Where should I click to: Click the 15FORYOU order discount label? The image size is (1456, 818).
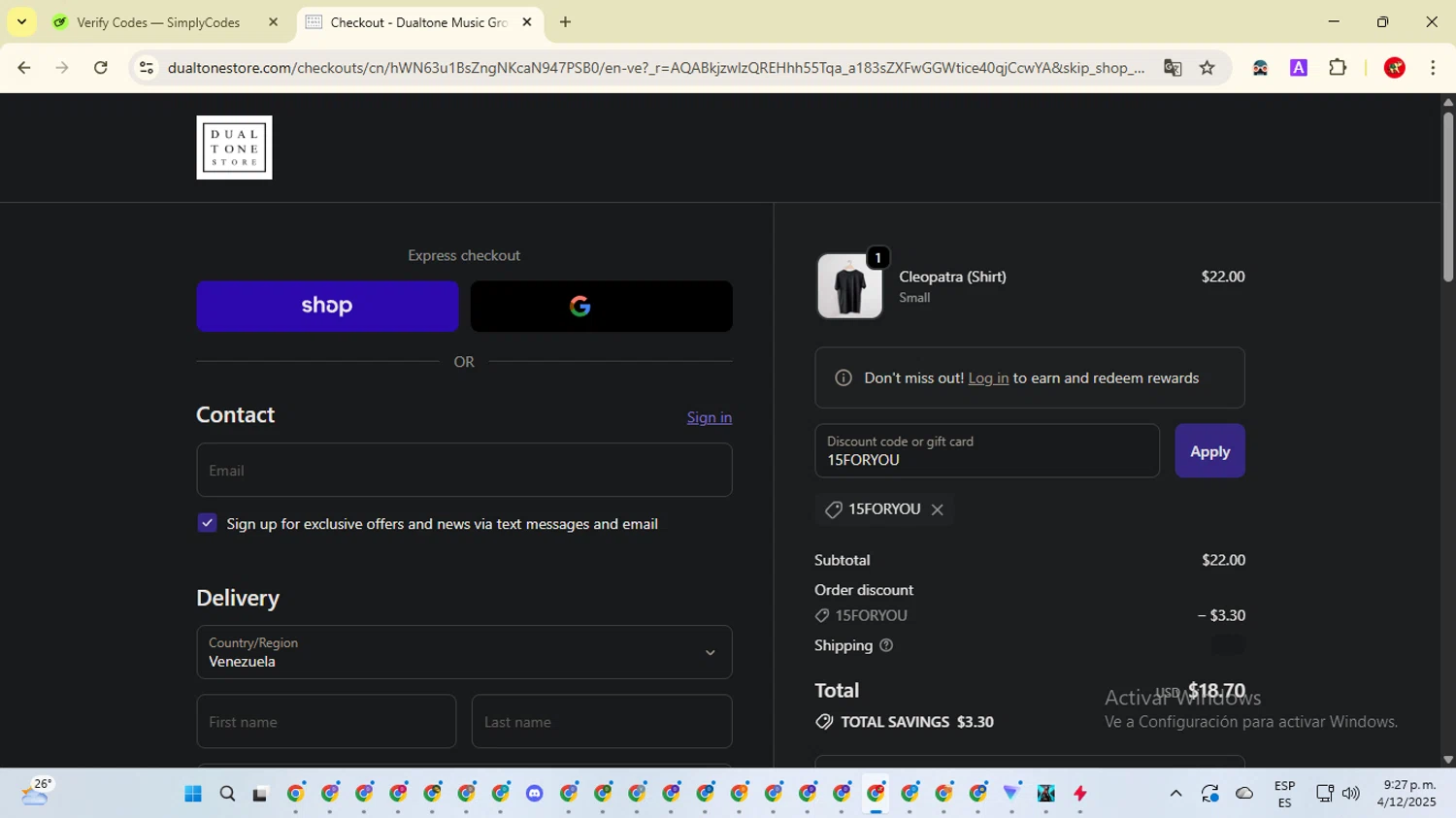(x=872, y=615)
